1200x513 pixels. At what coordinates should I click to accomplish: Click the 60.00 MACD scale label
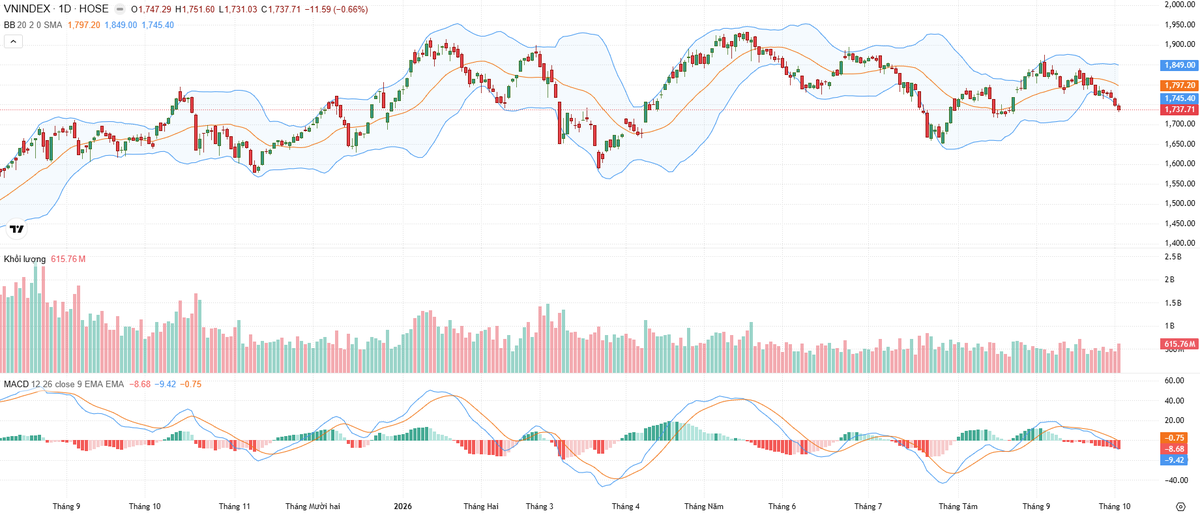tap(1176, 381)
